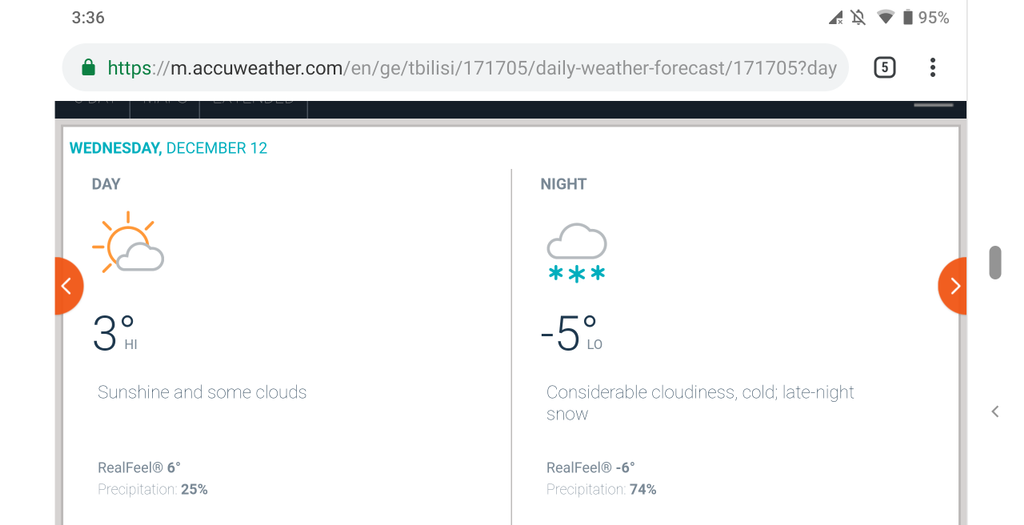Tap battery icon showing 95%

tap(908, 18)
